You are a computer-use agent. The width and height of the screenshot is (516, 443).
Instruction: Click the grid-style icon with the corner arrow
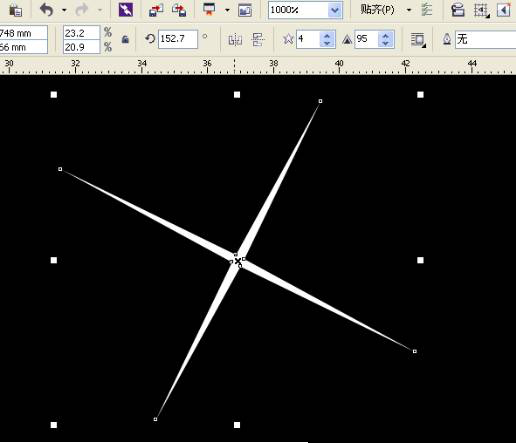point(482,10)
